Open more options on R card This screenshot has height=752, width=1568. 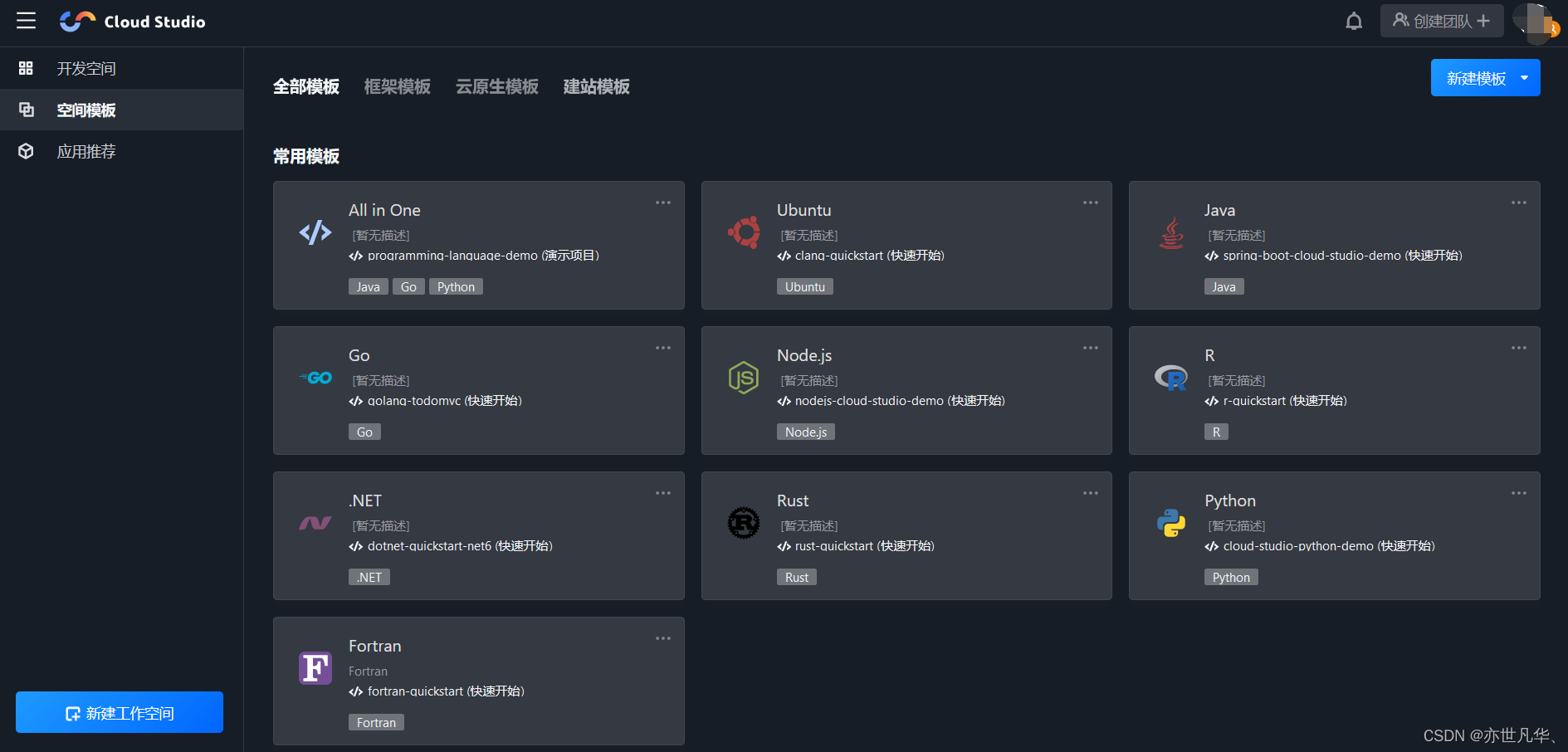(x=1519, y=348)
